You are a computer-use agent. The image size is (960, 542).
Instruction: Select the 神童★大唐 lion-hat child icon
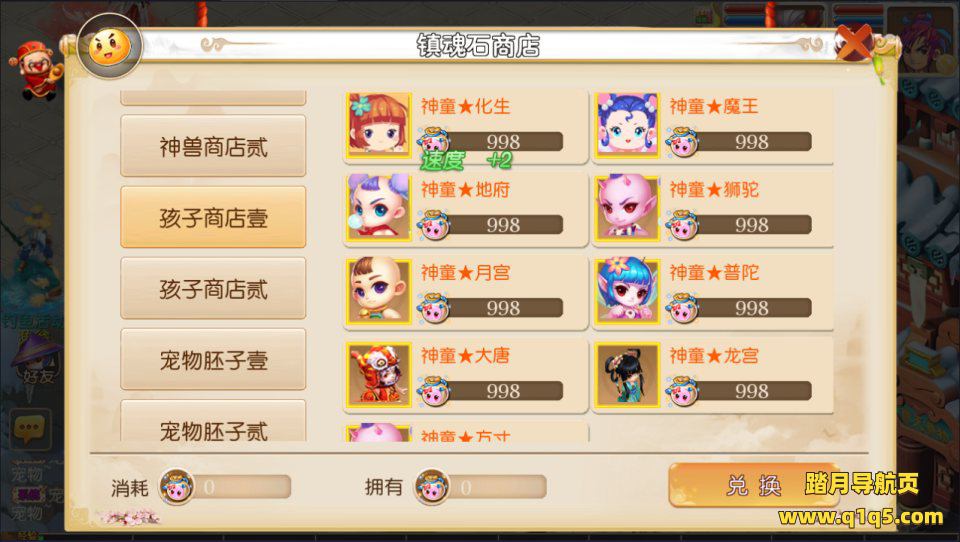pos(378,374)
